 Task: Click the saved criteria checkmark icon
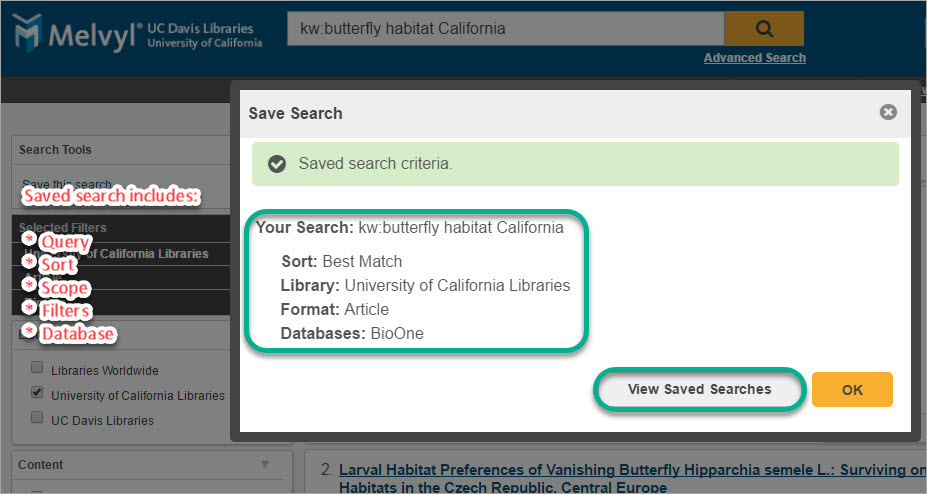pyautogui.click(x=277, y=164)
